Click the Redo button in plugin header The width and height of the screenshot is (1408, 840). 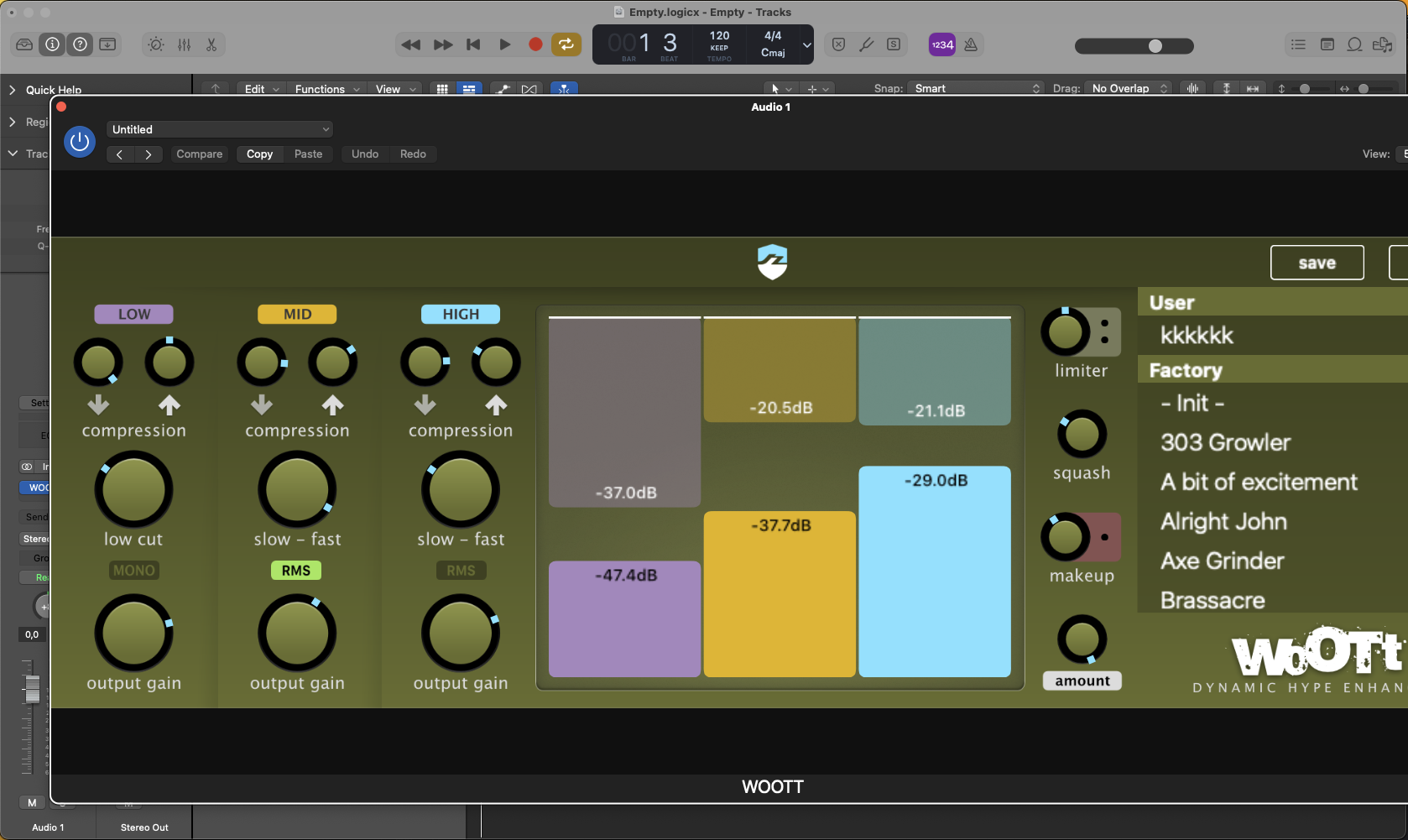coord(413,154)
